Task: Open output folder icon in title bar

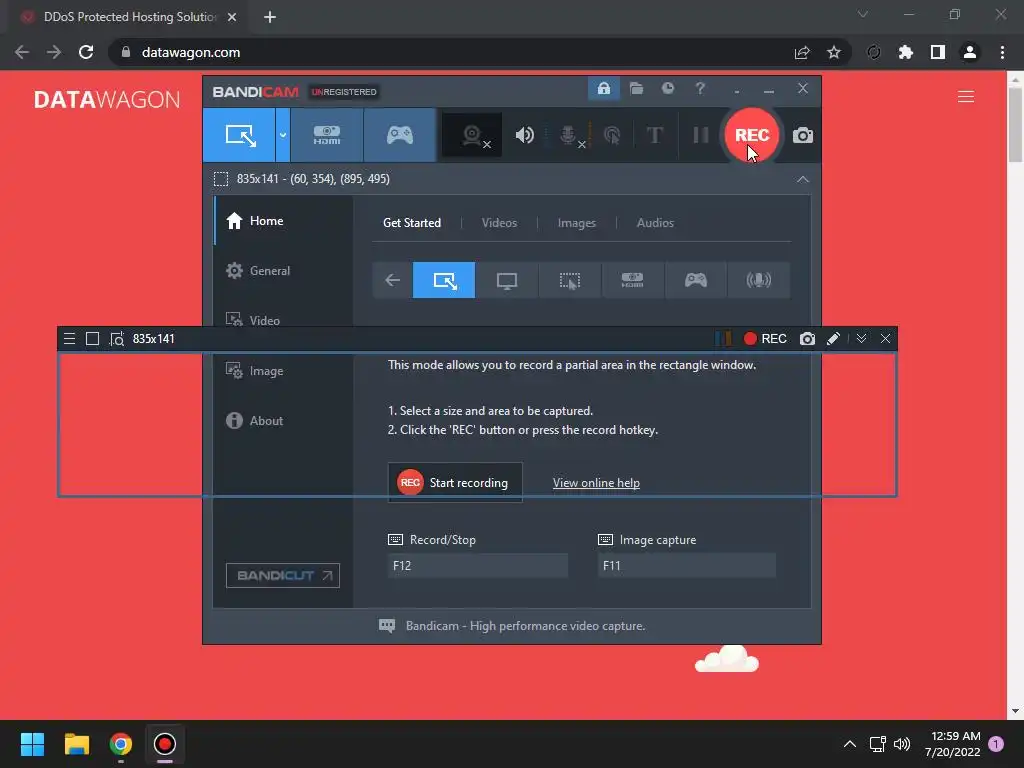Action: point(636,88)
